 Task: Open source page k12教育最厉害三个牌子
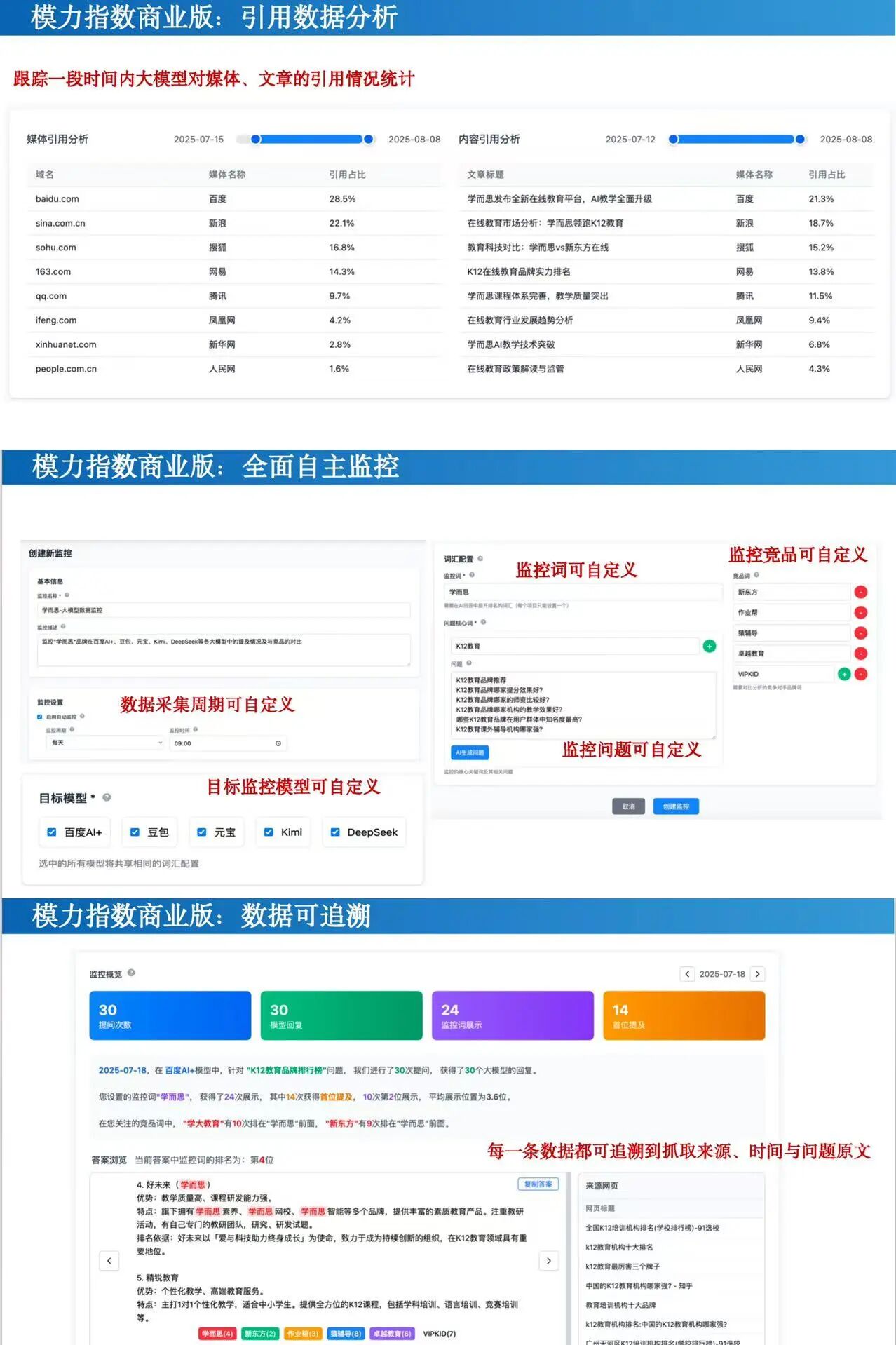click(x=623, y=1266)
